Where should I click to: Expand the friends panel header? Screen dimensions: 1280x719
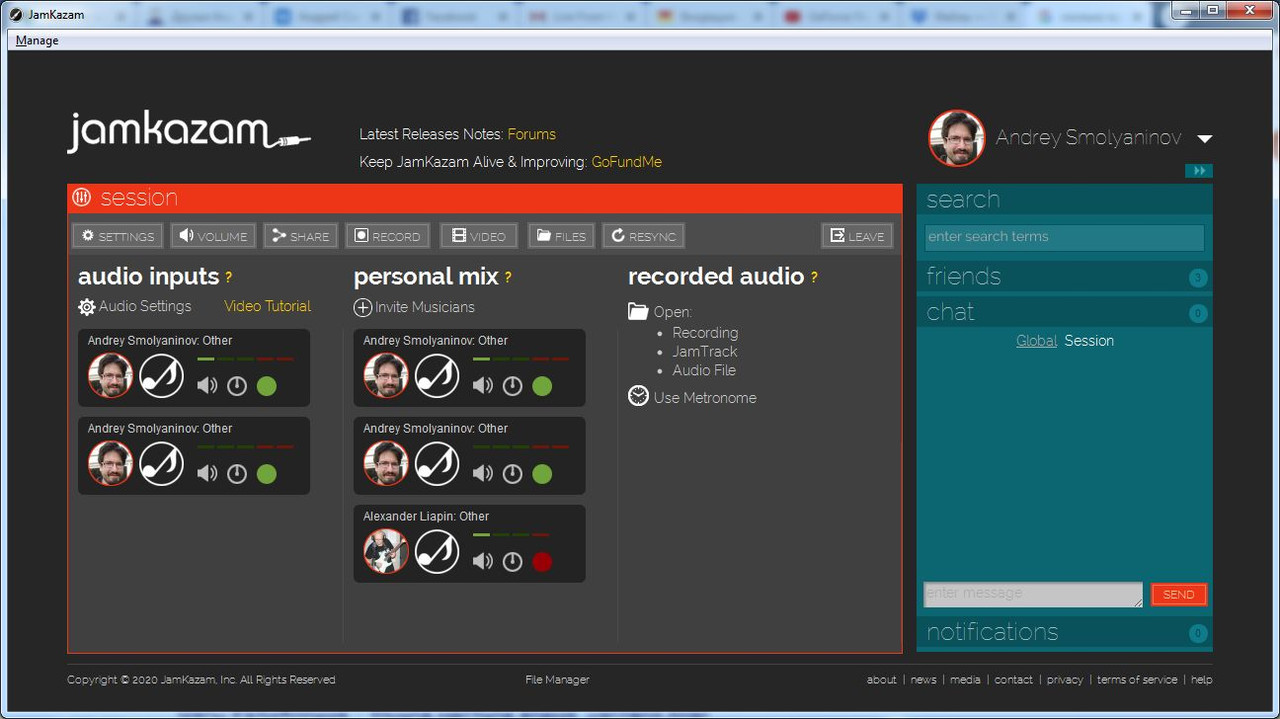pyautogui.click(x=1065, y=276)
